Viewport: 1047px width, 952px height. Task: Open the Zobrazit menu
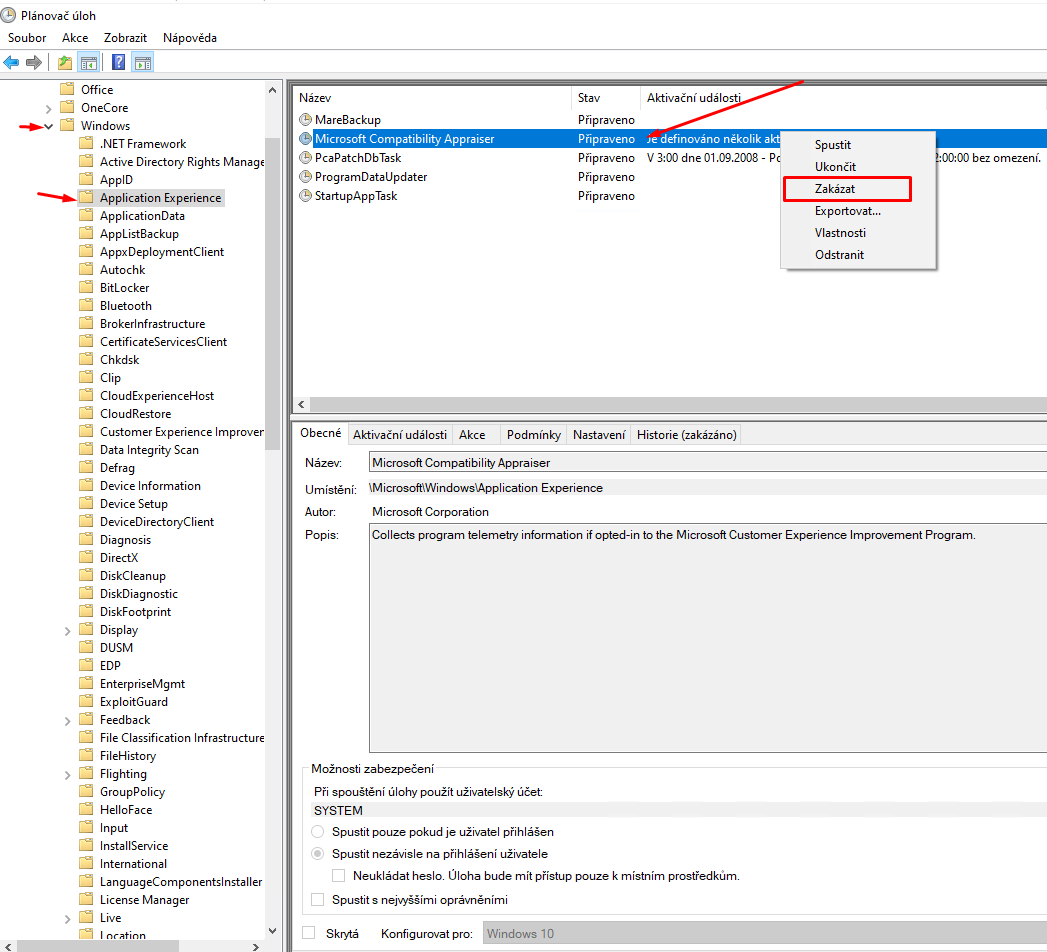pos(125,38)
